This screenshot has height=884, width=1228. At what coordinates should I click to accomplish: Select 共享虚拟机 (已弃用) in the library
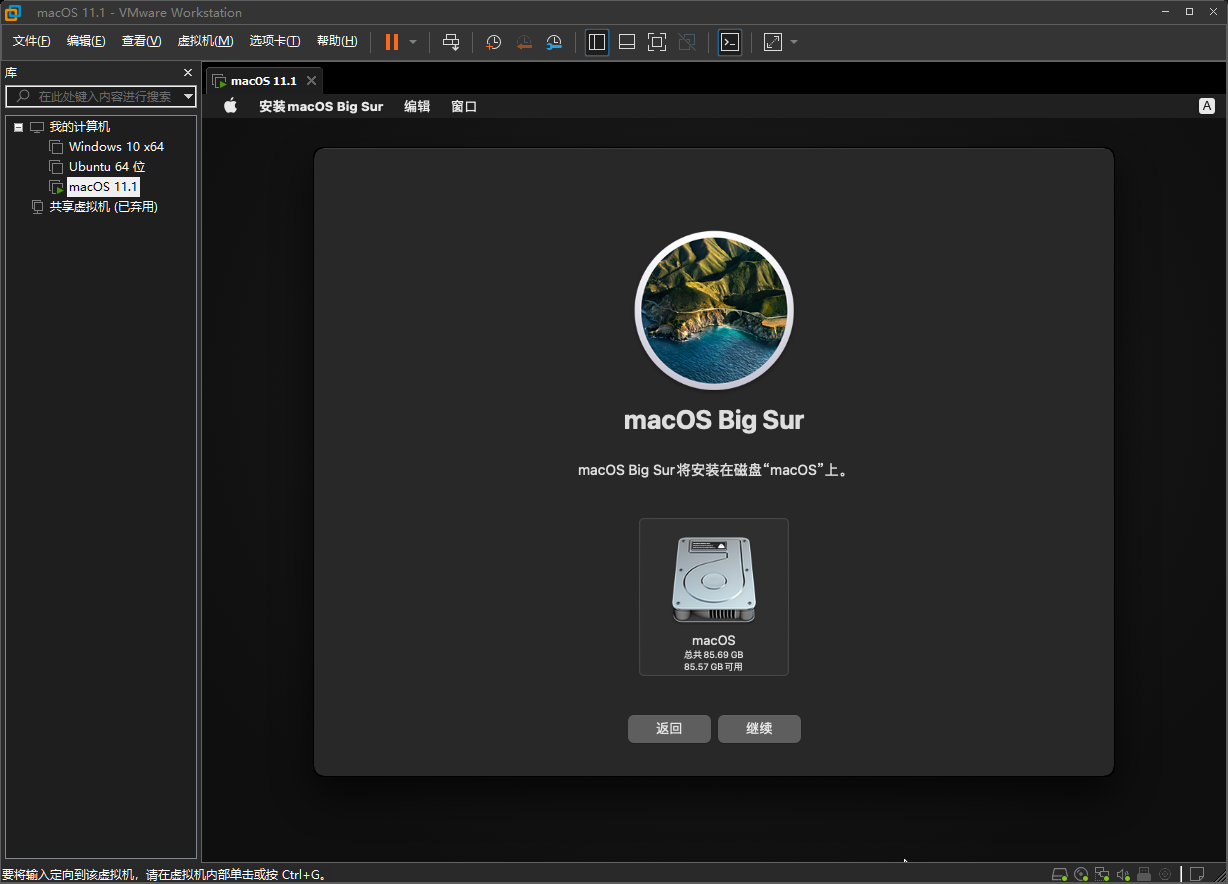(104, 207)
